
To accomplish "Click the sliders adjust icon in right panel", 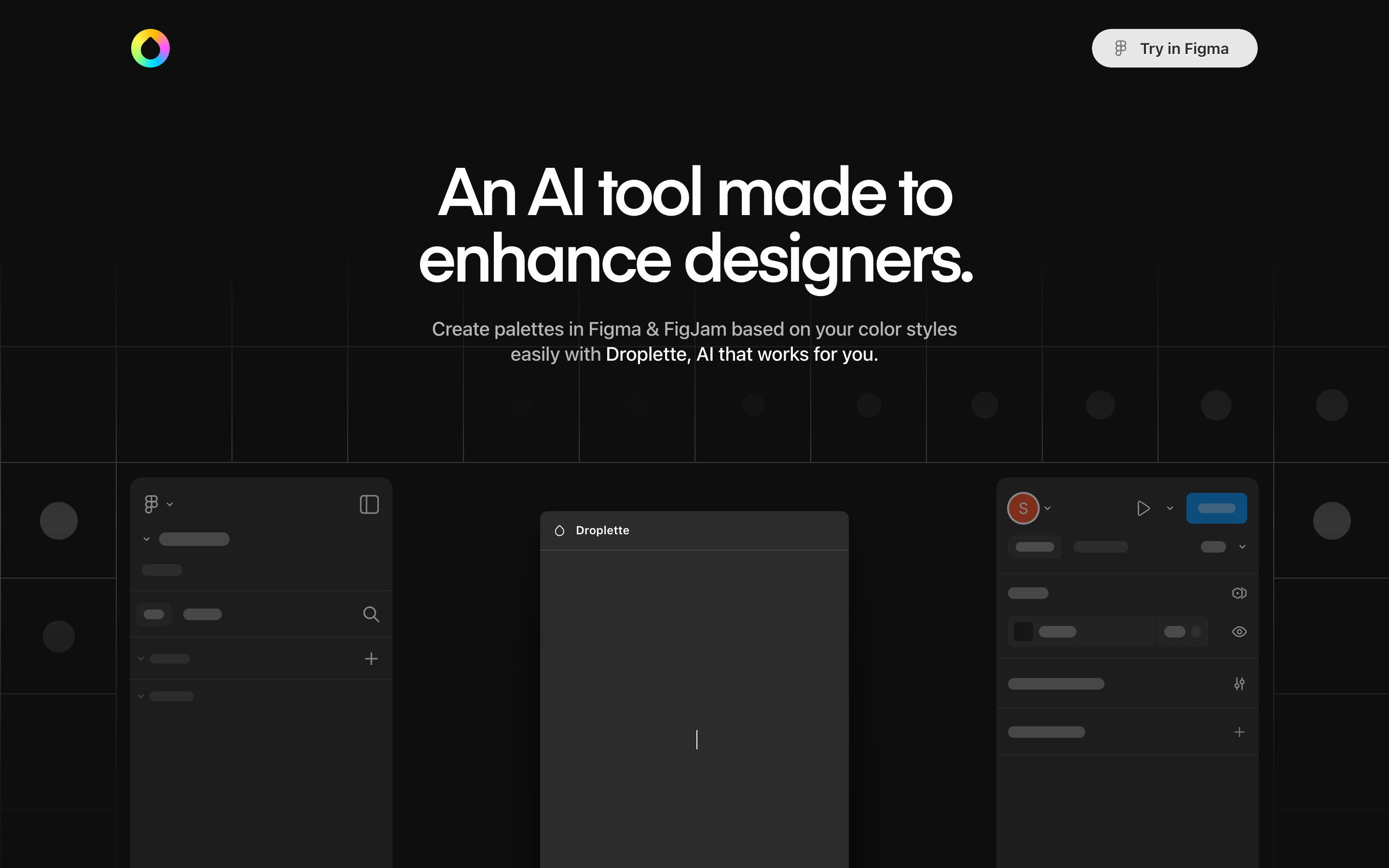I will [x=1239, y=684].
